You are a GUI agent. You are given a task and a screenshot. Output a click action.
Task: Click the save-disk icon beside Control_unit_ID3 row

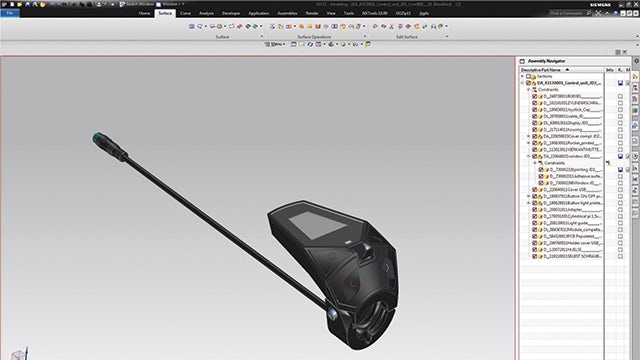620,83
